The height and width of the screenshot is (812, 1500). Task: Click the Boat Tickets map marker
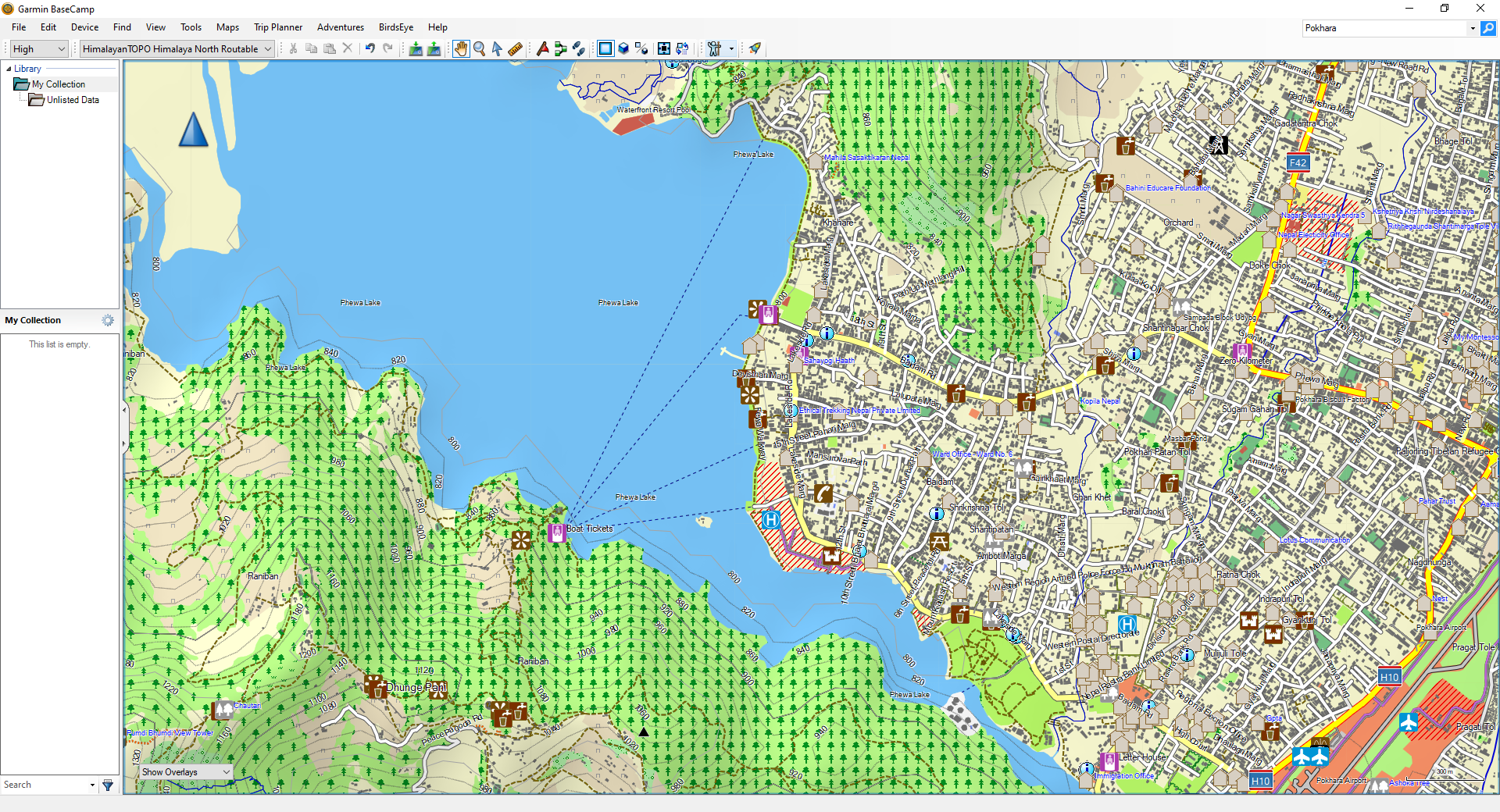557,532
